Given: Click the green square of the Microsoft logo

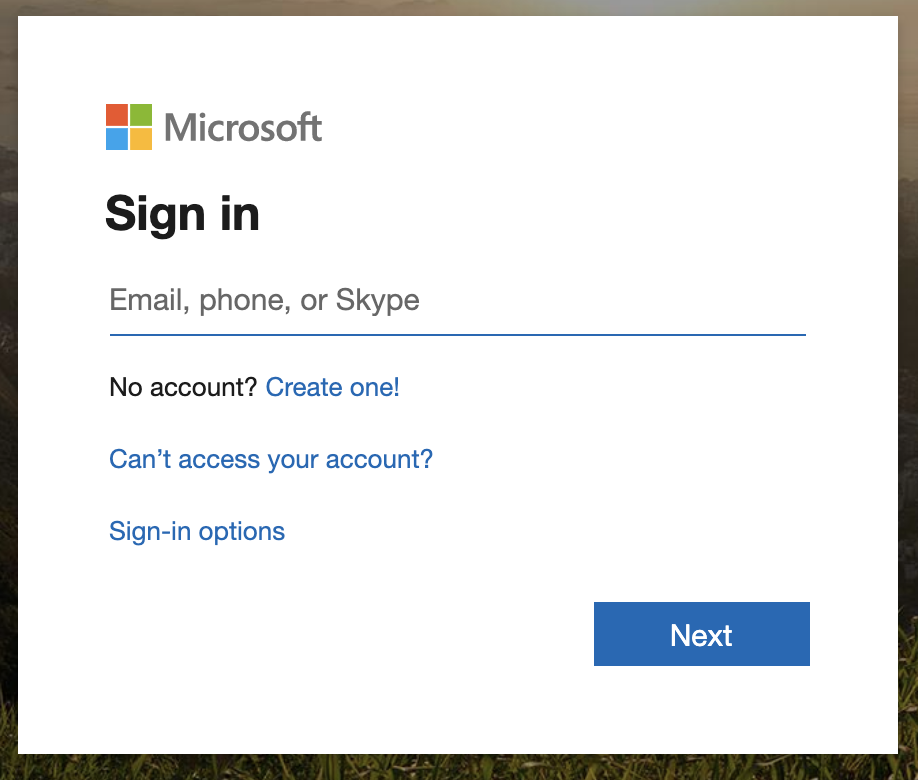Looking at the screenshot, I should pos(141,114).
